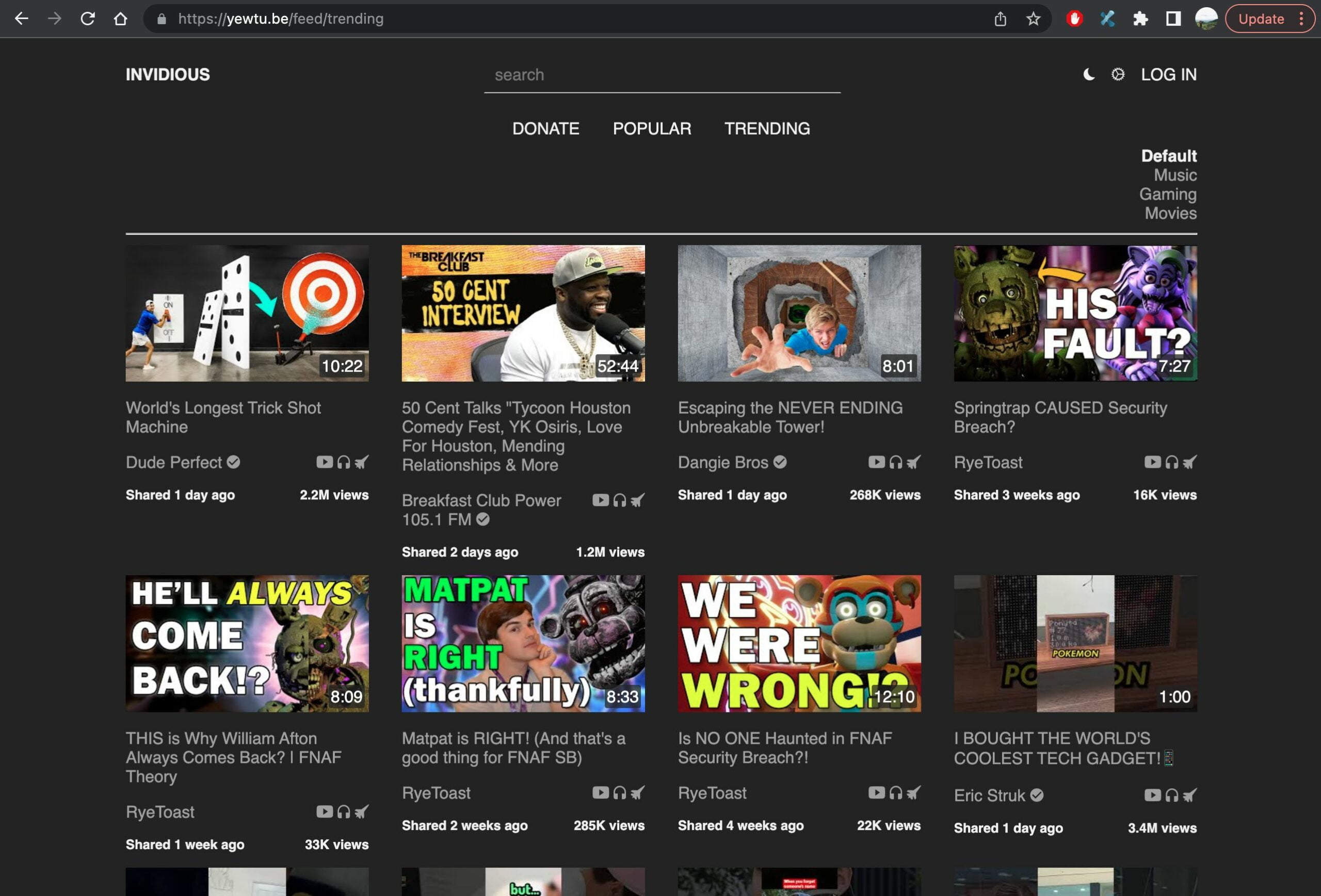Viewport: 1321px width, 896px height.
Task: Open Dude Perfect channel
Action: point(183,462)
